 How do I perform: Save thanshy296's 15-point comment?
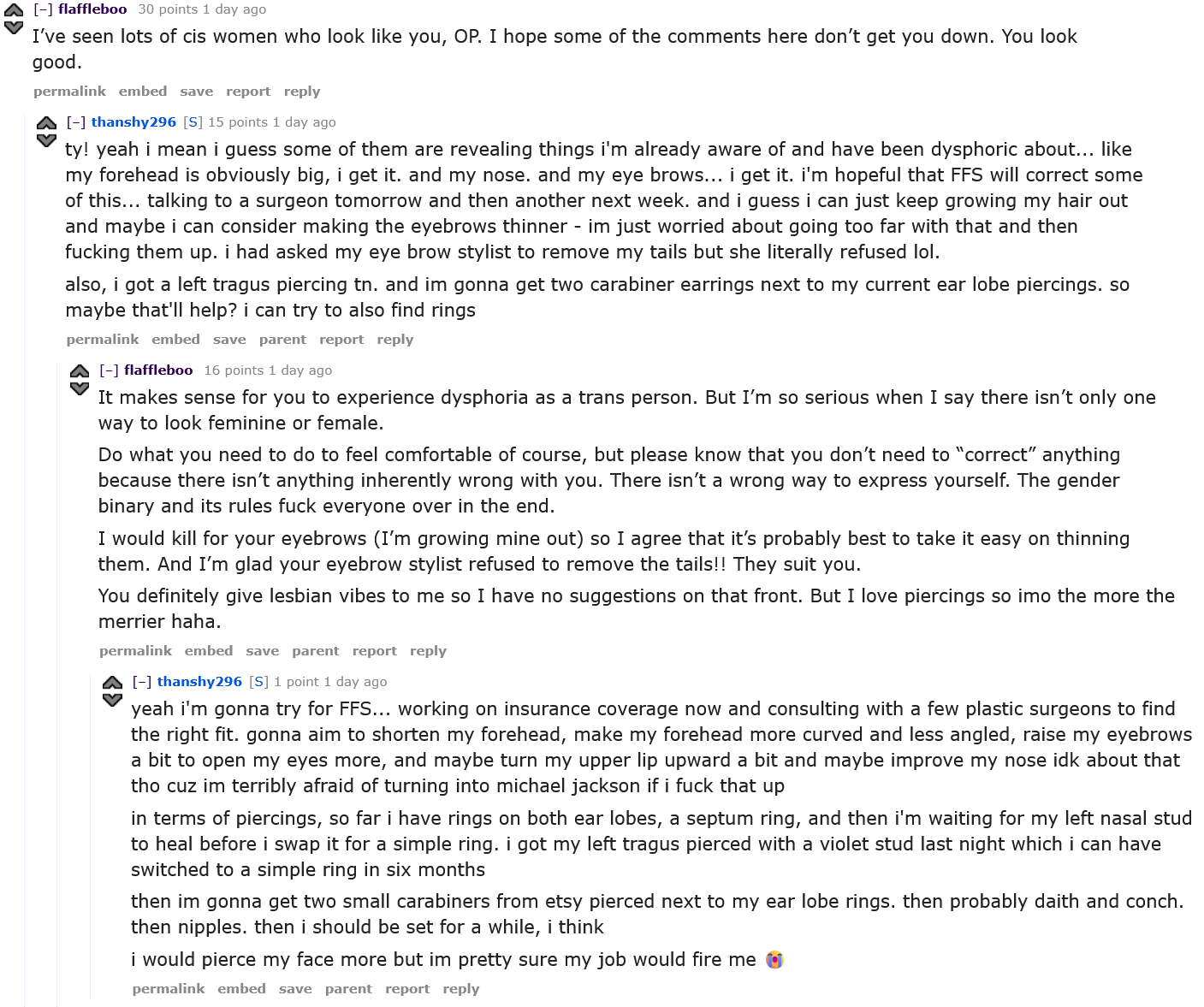click(x=229, y=340)
